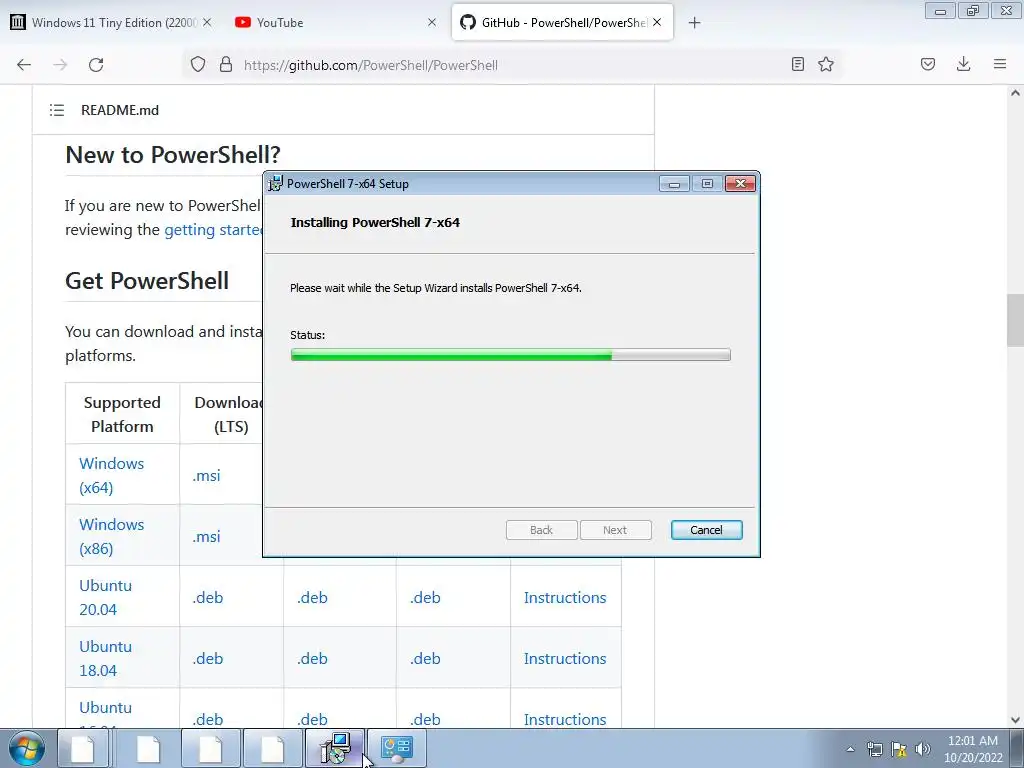Toggle reader view icon in address bar
This screenshot has height=768, width=1024.
[x=797, y=64]
